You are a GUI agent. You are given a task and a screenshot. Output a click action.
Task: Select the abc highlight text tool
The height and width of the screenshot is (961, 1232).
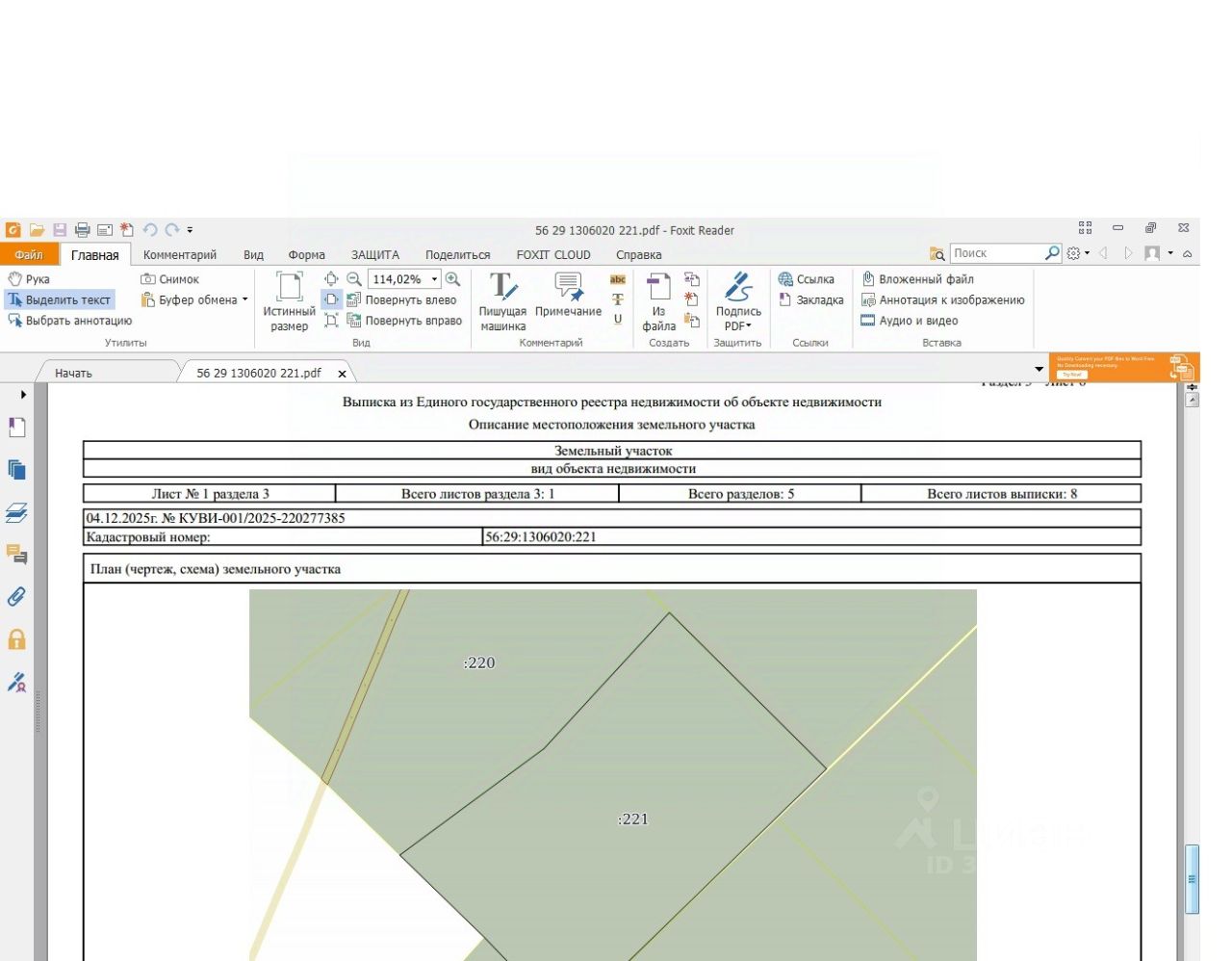click(x=618, y=279)
